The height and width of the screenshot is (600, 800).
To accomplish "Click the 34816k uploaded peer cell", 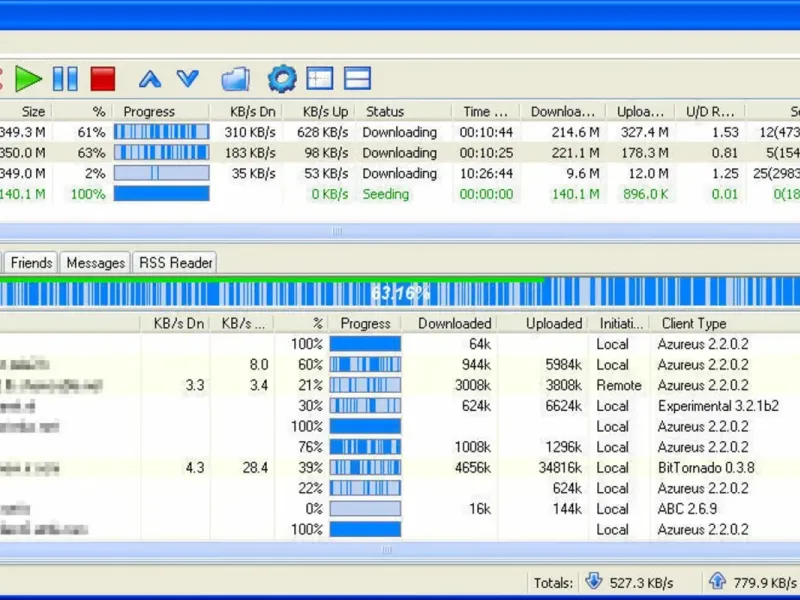I will (x=560, y=468).
